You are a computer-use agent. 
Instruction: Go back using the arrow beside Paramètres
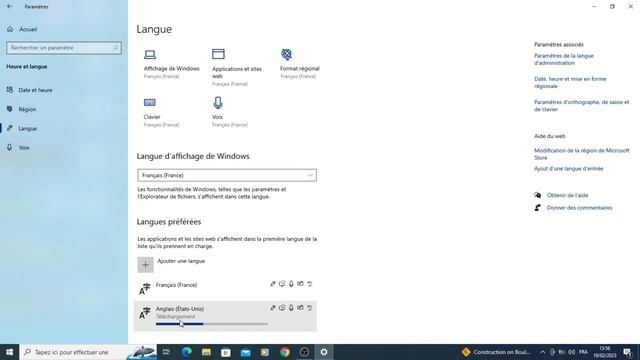[9, 7]
